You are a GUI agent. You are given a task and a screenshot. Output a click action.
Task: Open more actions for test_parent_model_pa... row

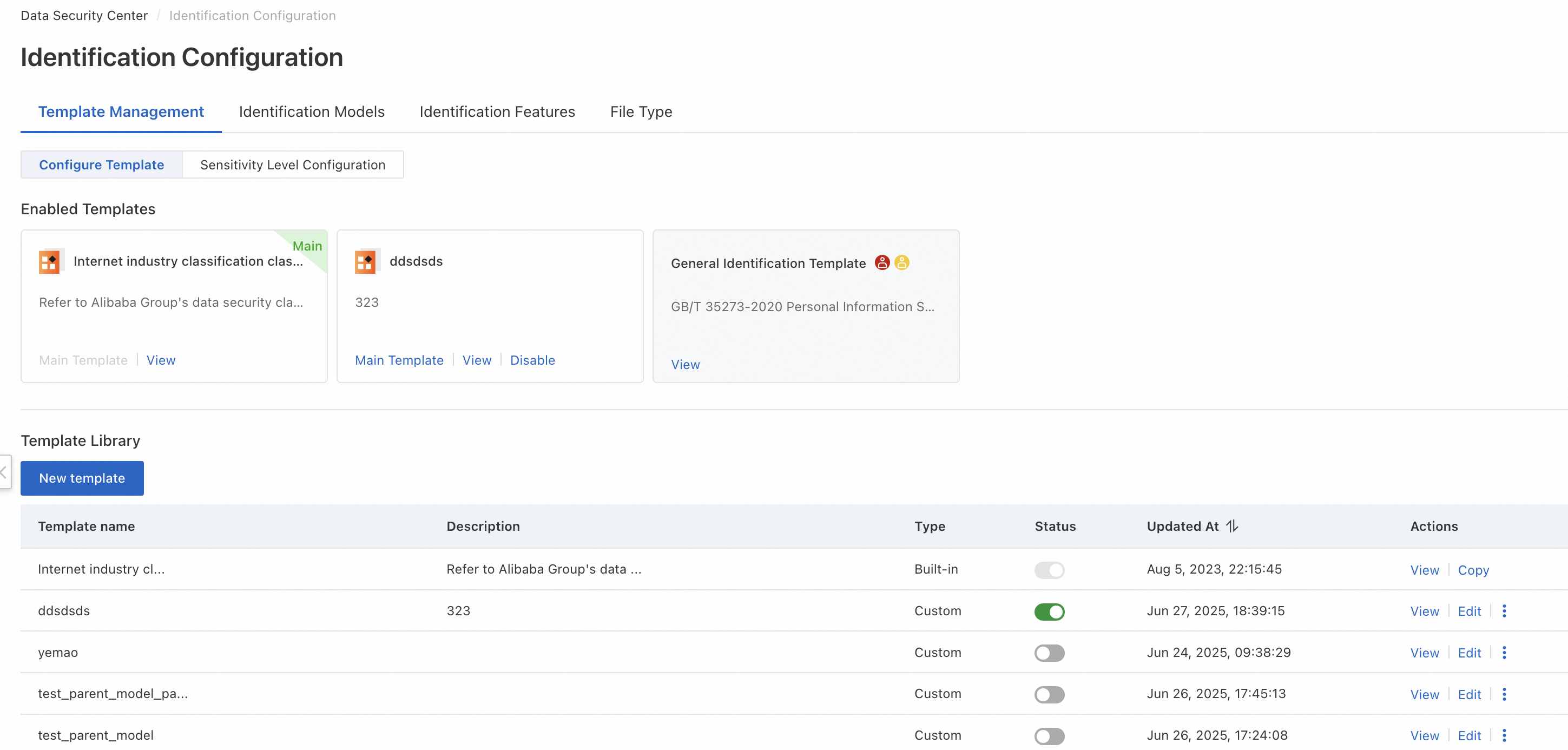(1504, 694)
